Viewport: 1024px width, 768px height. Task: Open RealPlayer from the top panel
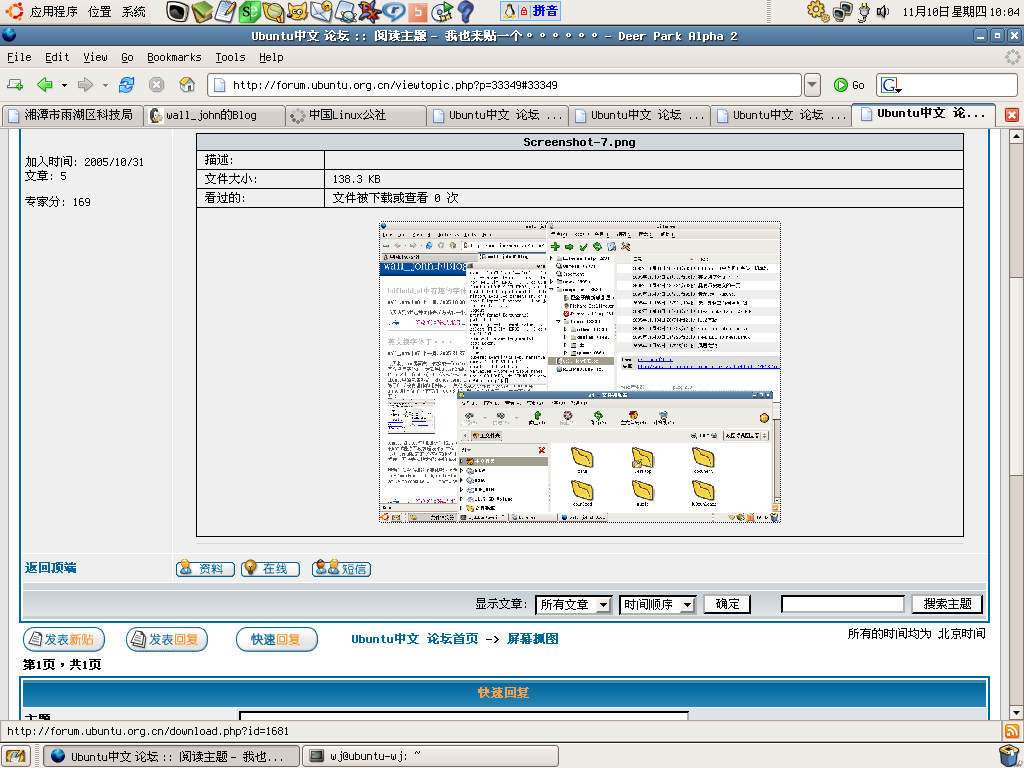394,11
